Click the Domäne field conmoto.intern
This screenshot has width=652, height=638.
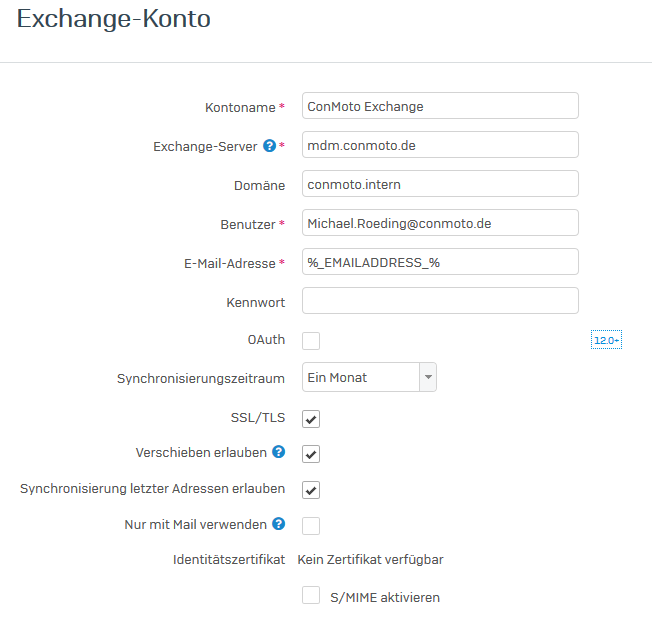pos(440,183)
